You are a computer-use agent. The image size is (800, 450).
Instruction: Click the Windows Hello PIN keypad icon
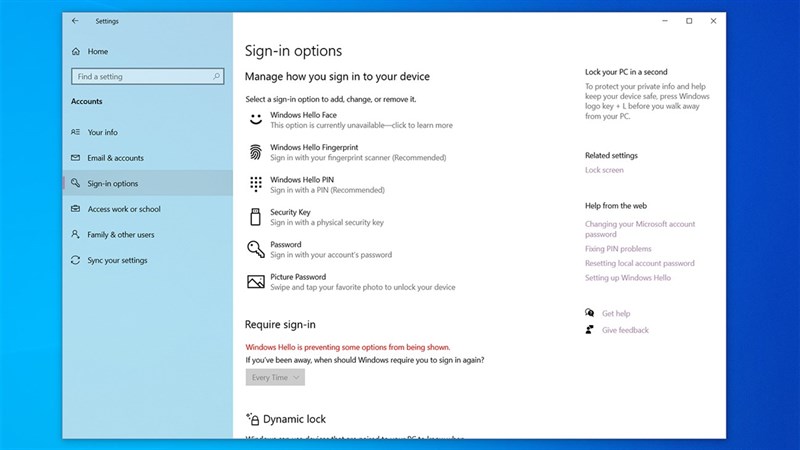tap(255, 184)
